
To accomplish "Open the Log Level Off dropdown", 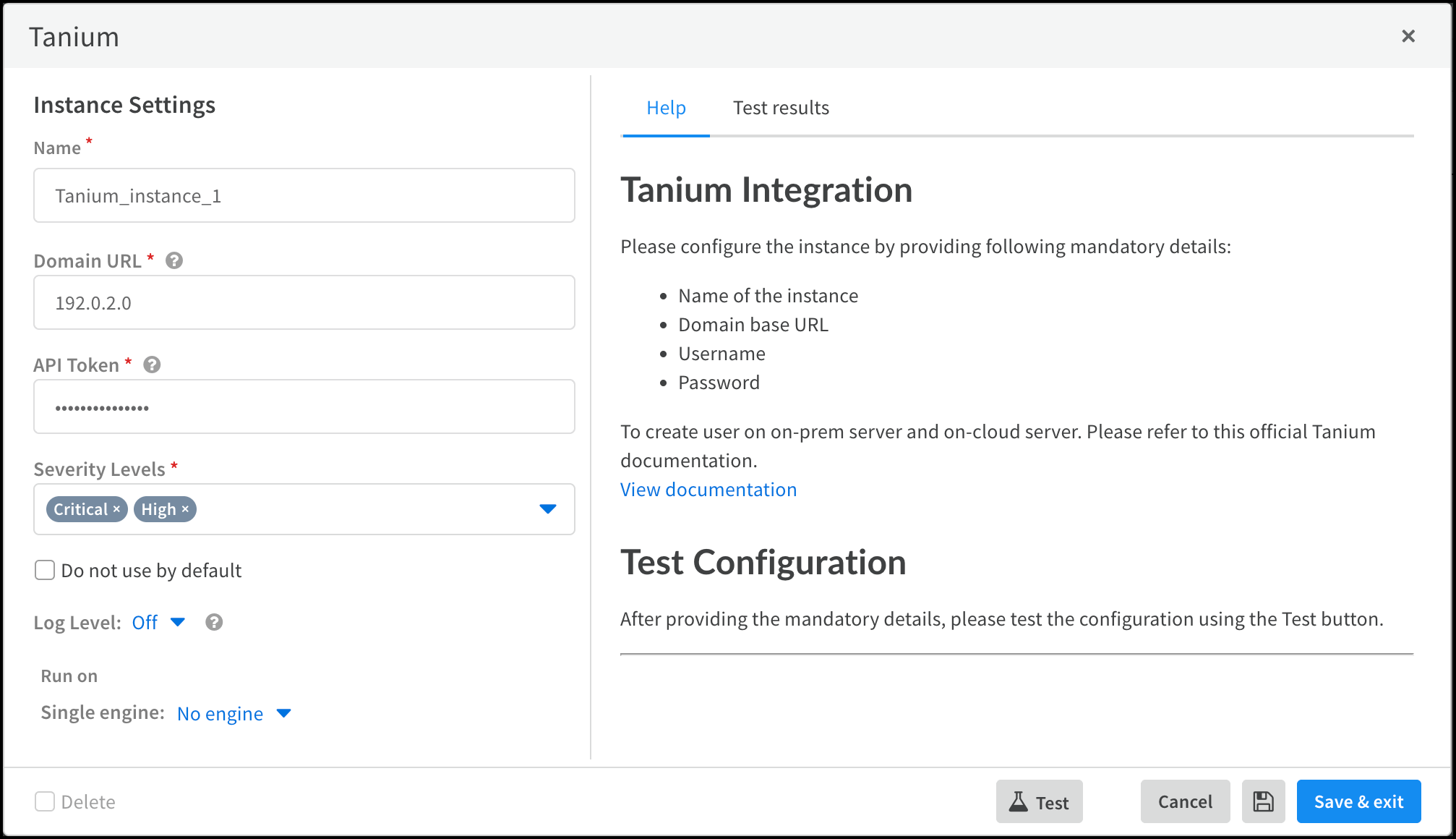I will coord(158,622).
